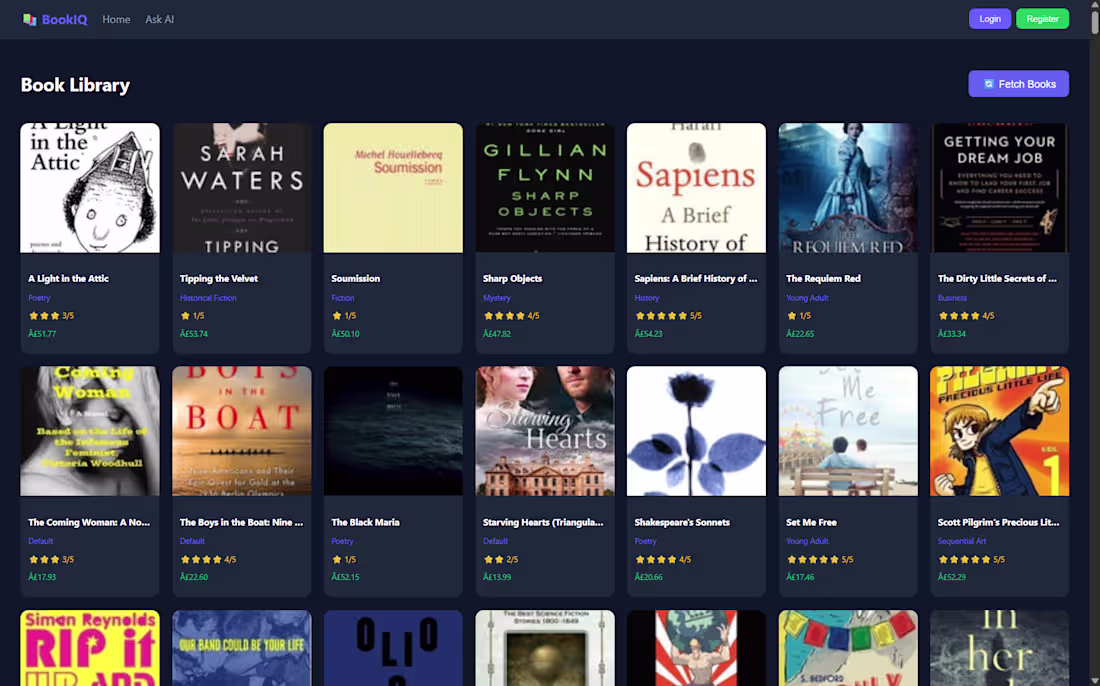1100x686 pixels.
Task: Click Starving Hearts 2/5 star rating
Action: 501,560
